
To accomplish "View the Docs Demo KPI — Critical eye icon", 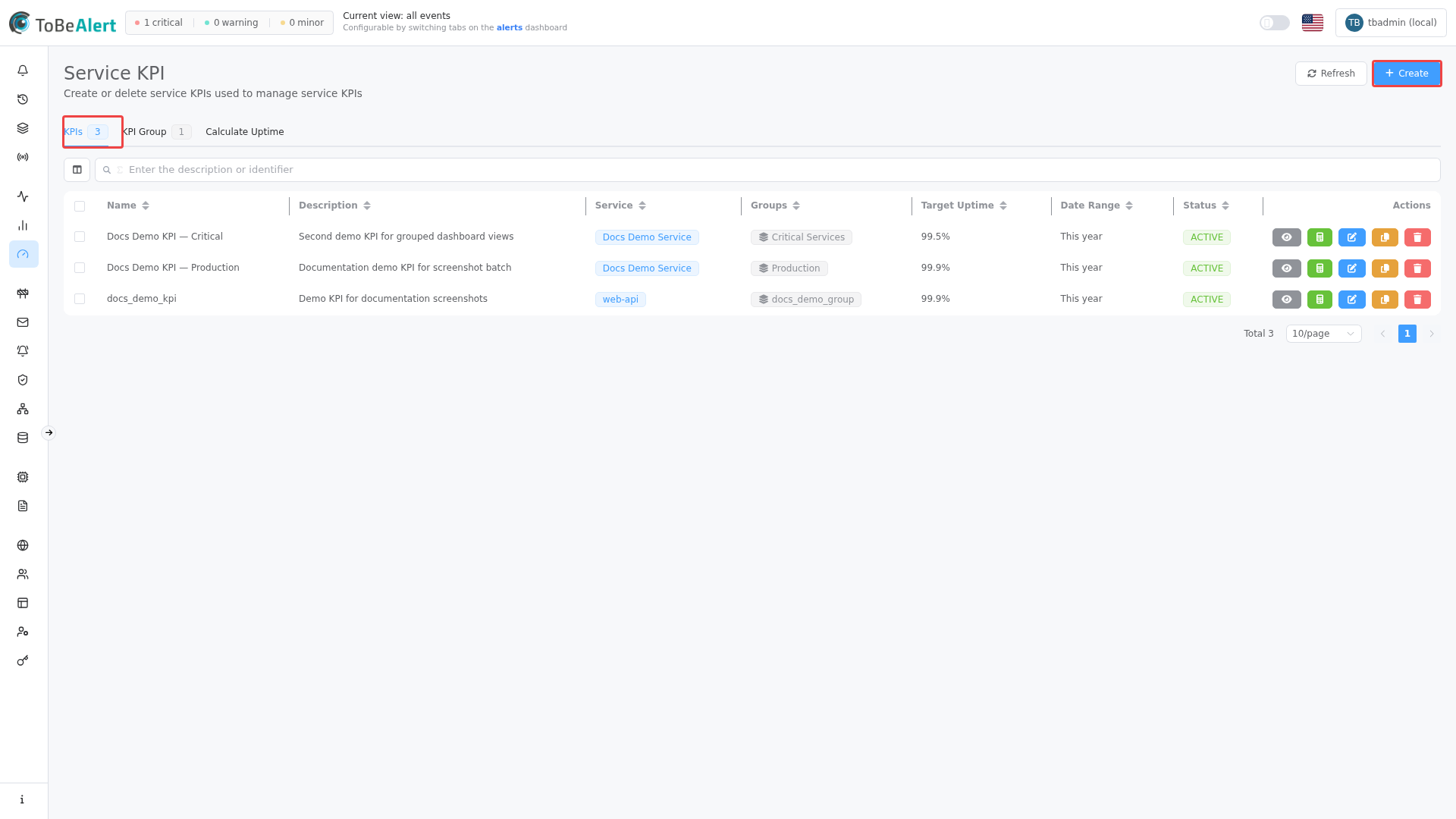I will (1287, 237).
